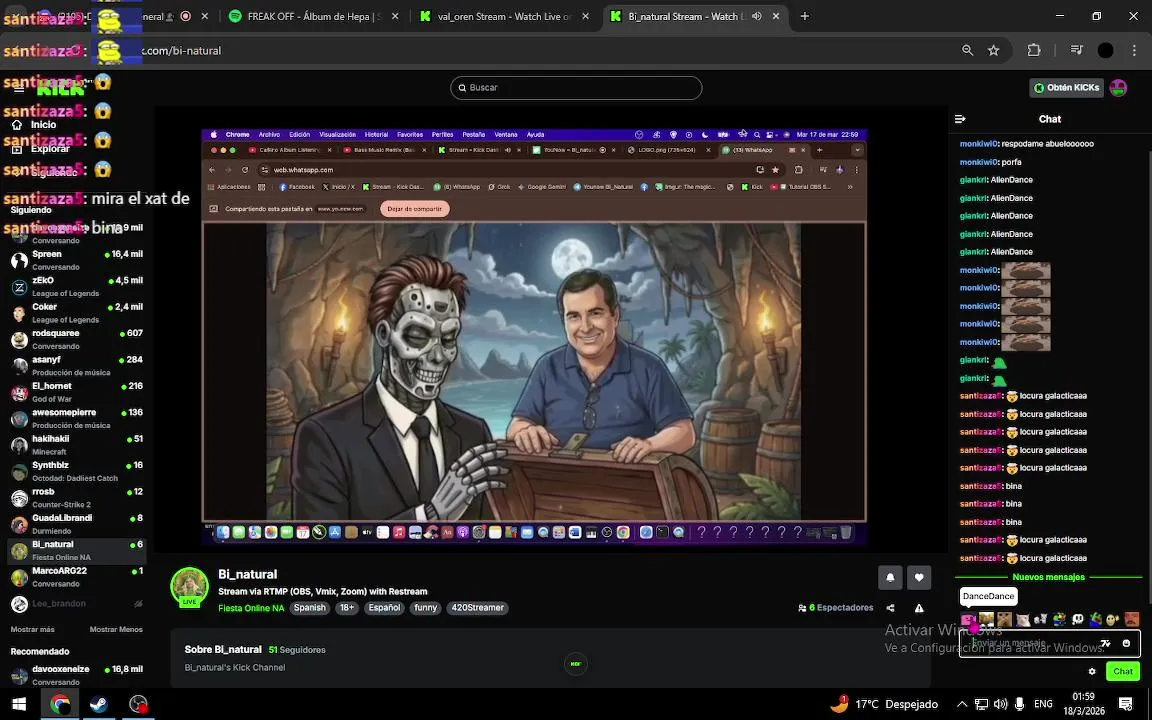Switch to the val_oren Stream tab
The image size is (1152, 720).
503,16
